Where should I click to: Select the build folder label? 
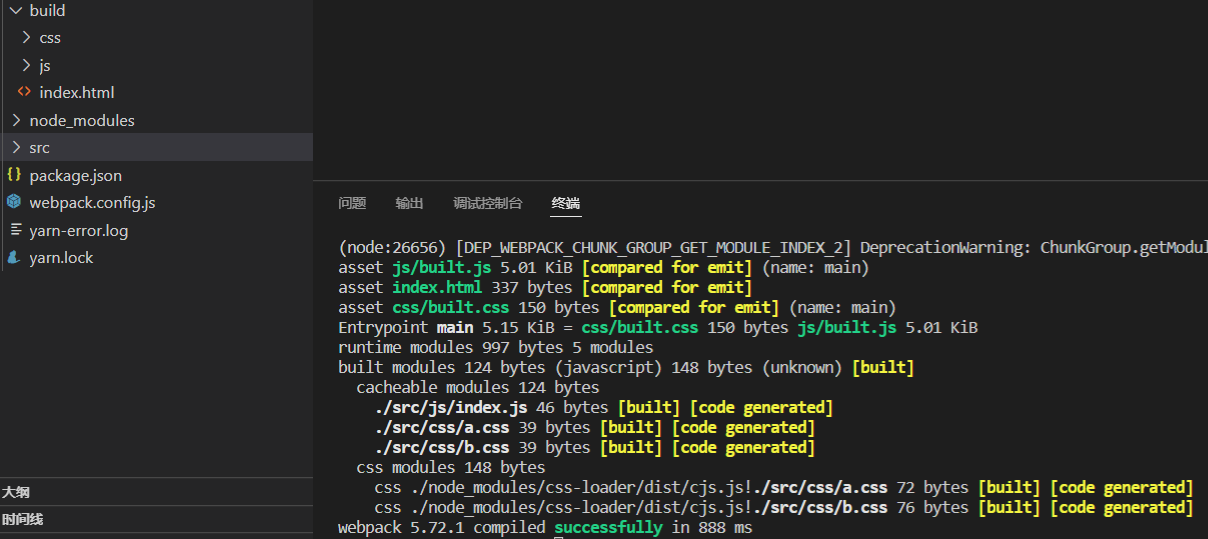click(47, 10)
